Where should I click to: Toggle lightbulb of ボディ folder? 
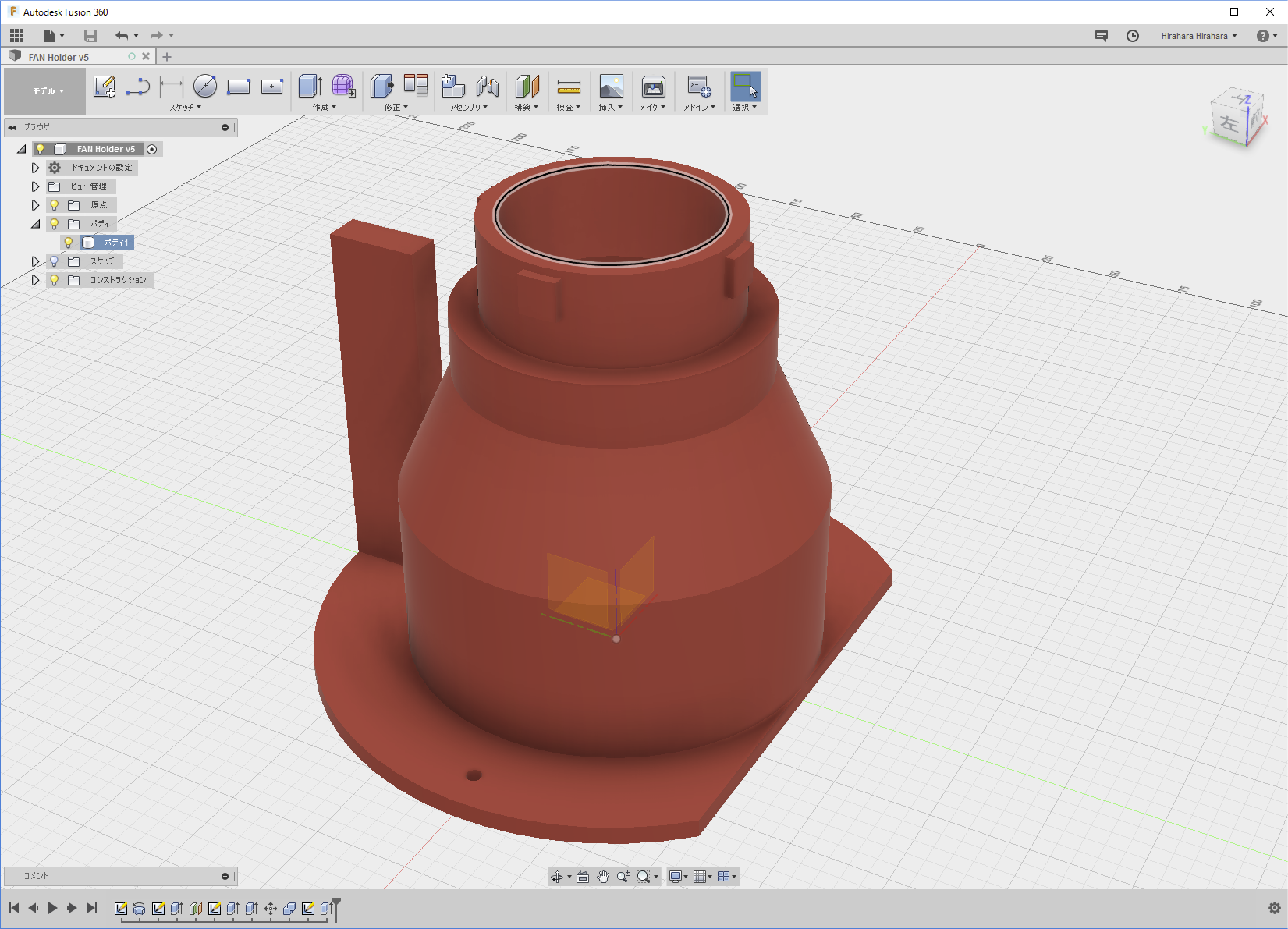(55, 224)
